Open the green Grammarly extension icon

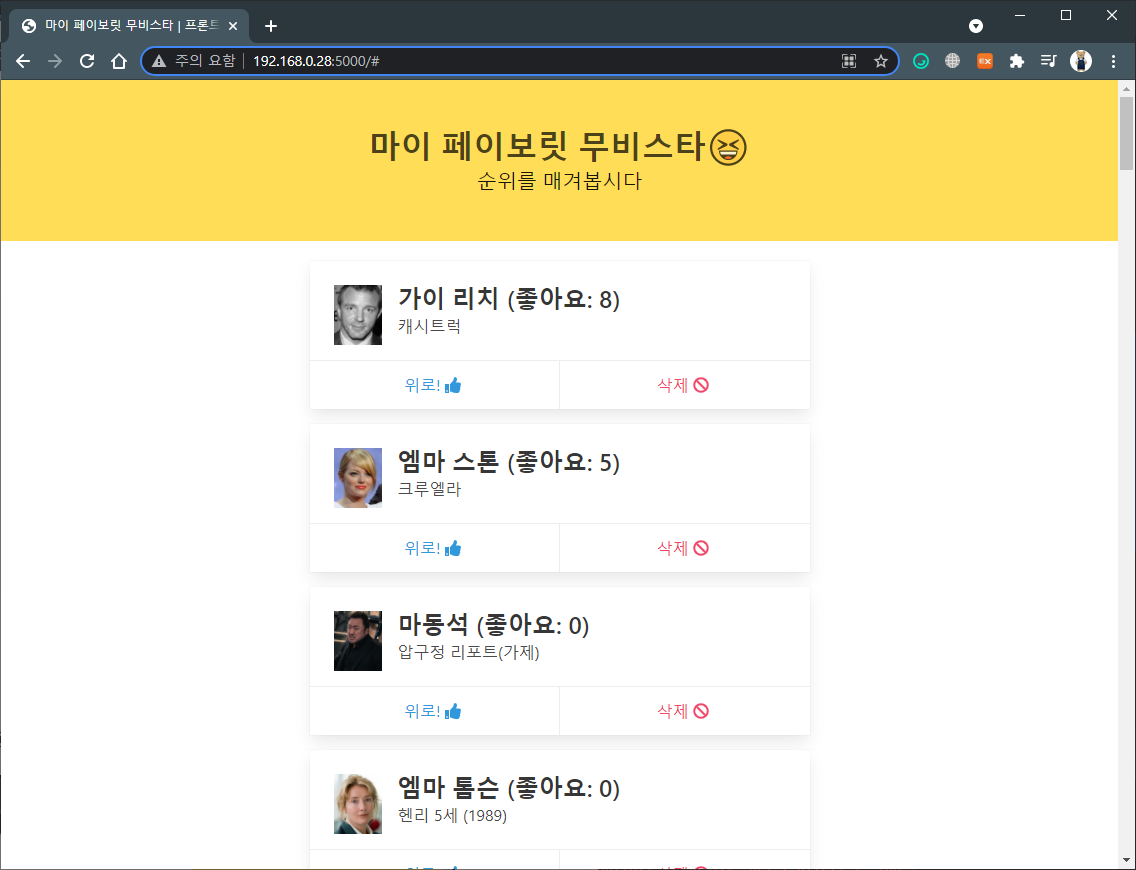(921, 61)
